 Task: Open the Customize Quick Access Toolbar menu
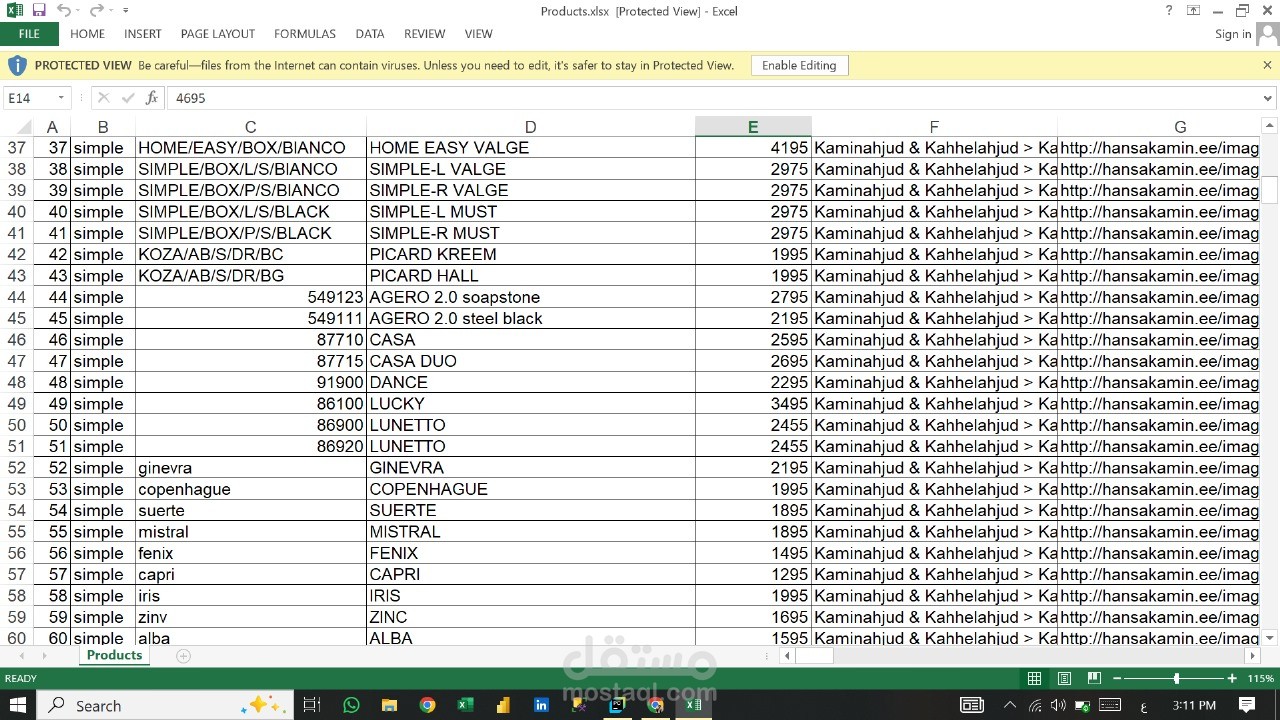[125, 11]
